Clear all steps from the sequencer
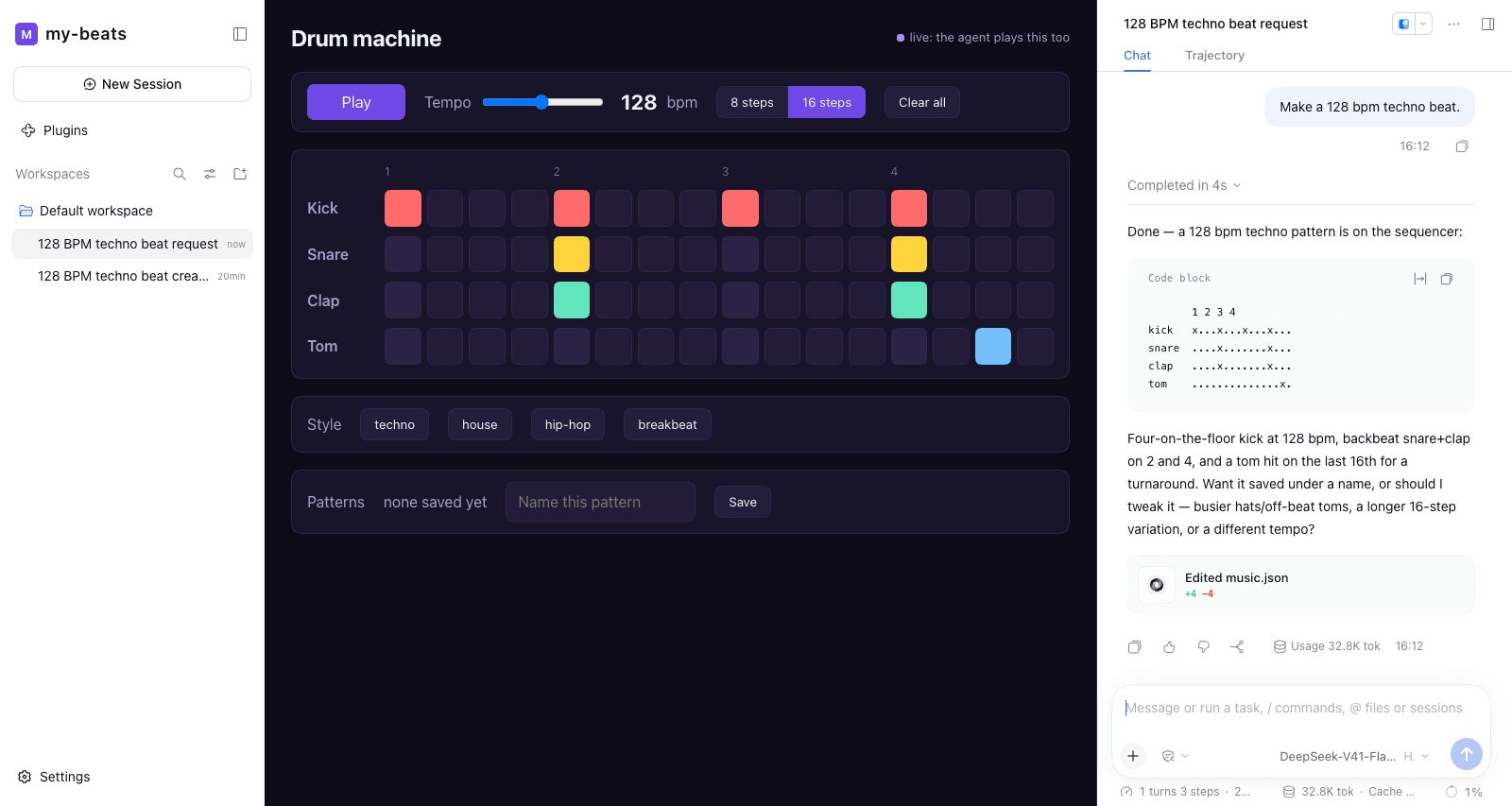Screen dimensions: 1512x806 pos(922,102)
